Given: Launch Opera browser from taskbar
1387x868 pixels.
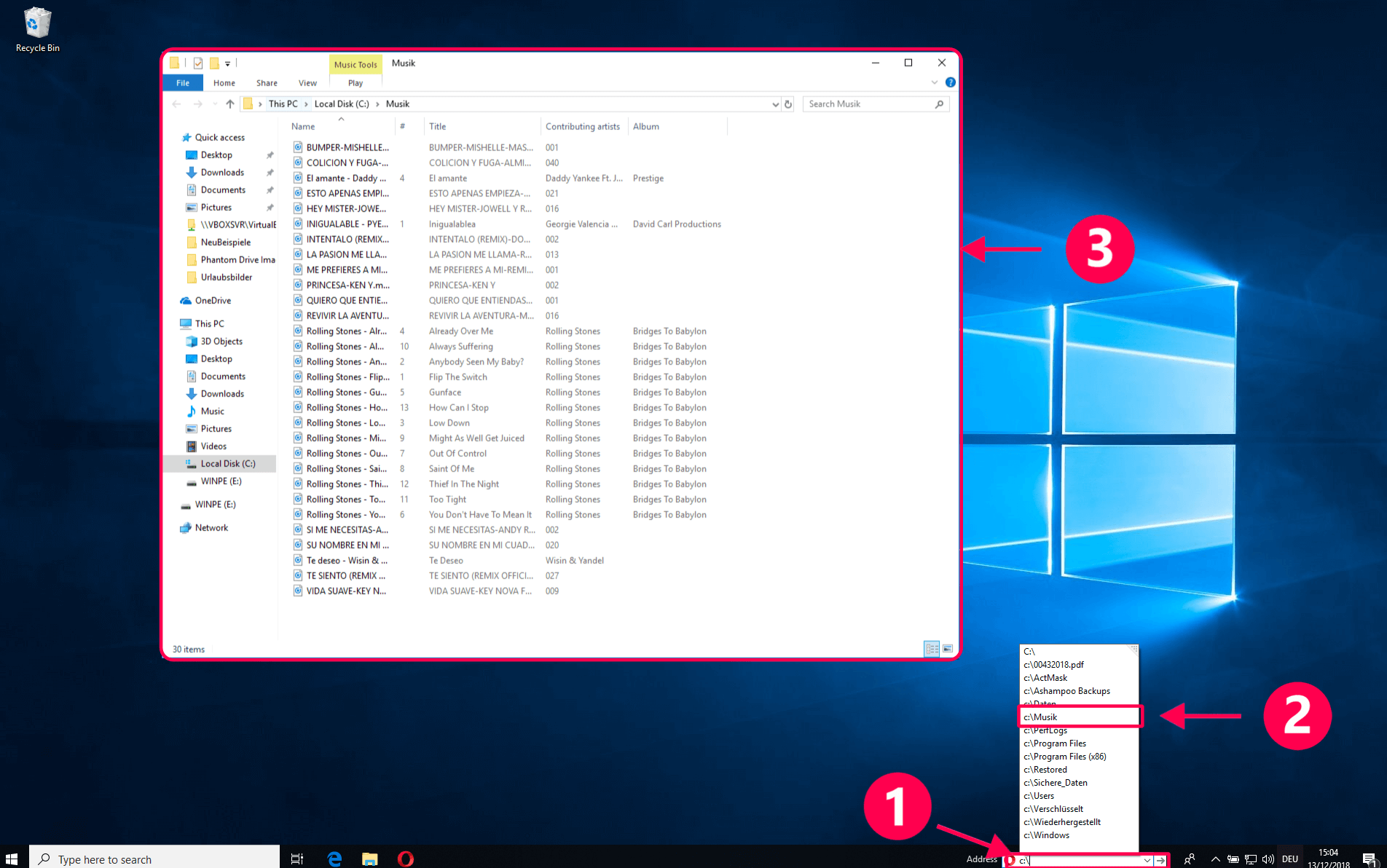Looking at the screenshot, I should coord(406,859).
